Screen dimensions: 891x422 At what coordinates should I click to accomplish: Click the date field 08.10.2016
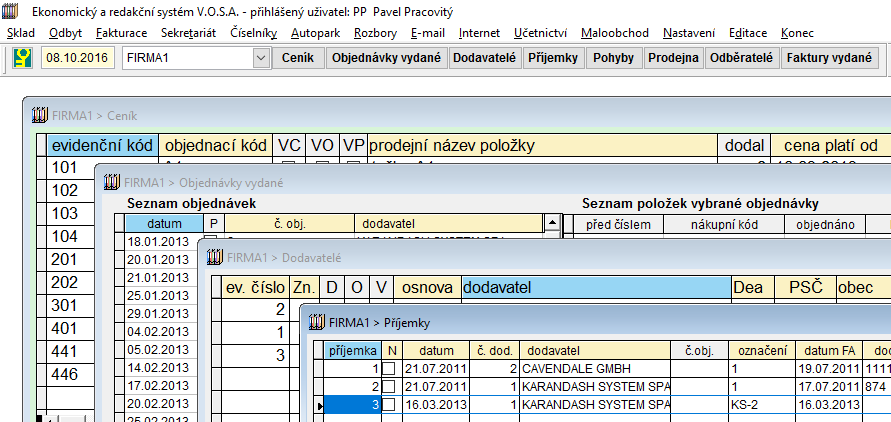78,58
